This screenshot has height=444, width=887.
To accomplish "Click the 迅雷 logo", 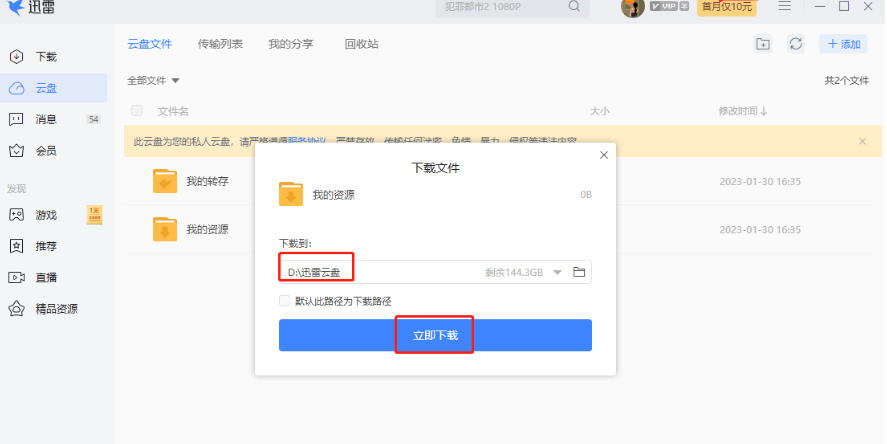I will 31,7.
